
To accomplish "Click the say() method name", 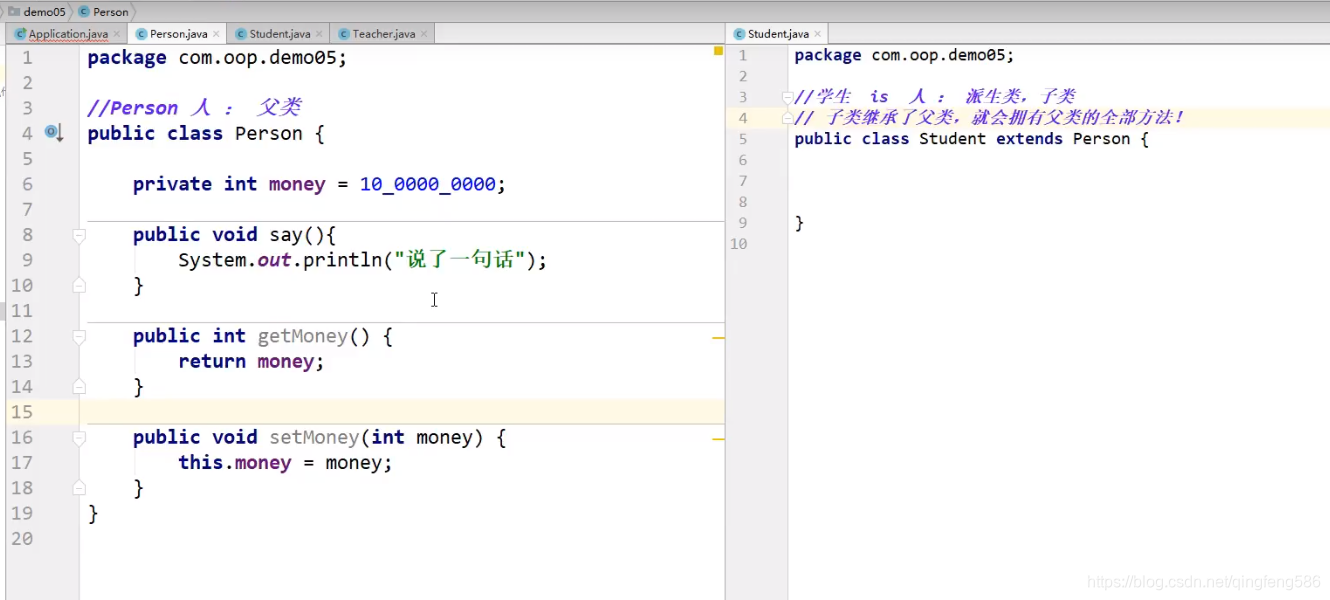I will pyautogui.click(x=286, y=235).
